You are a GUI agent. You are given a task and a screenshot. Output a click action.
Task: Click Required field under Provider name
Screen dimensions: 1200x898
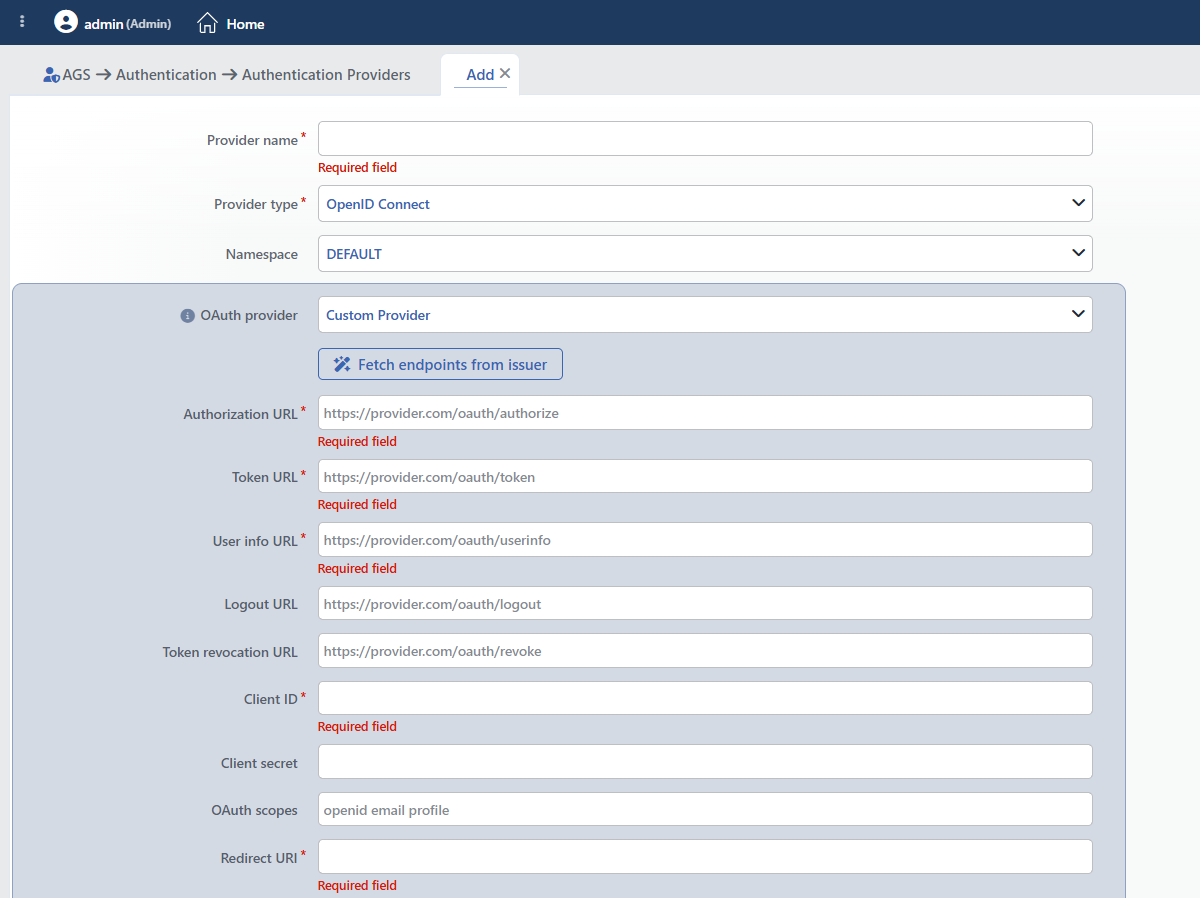pyautogui.click(x=357, y=168)
